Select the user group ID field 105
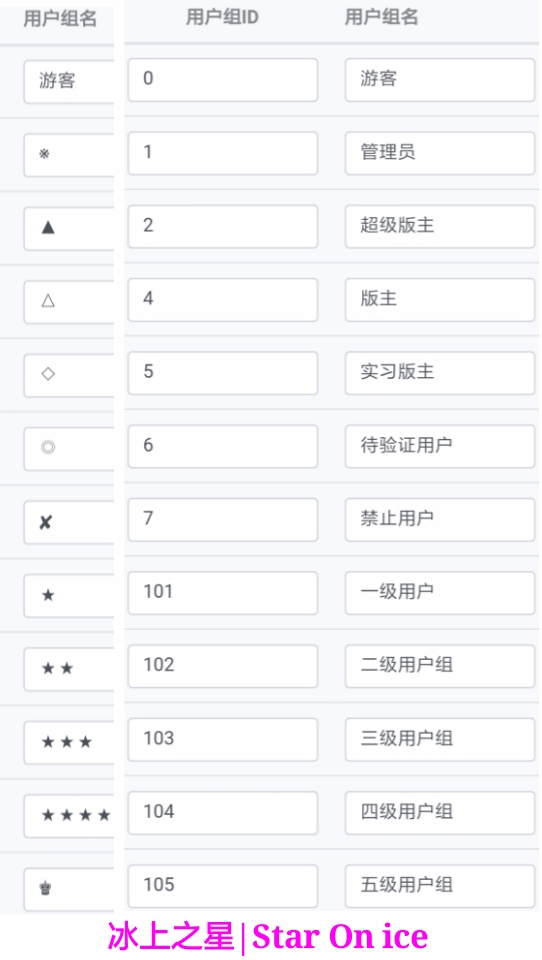This screenshot has width=542, height=960. click(223, 886)
